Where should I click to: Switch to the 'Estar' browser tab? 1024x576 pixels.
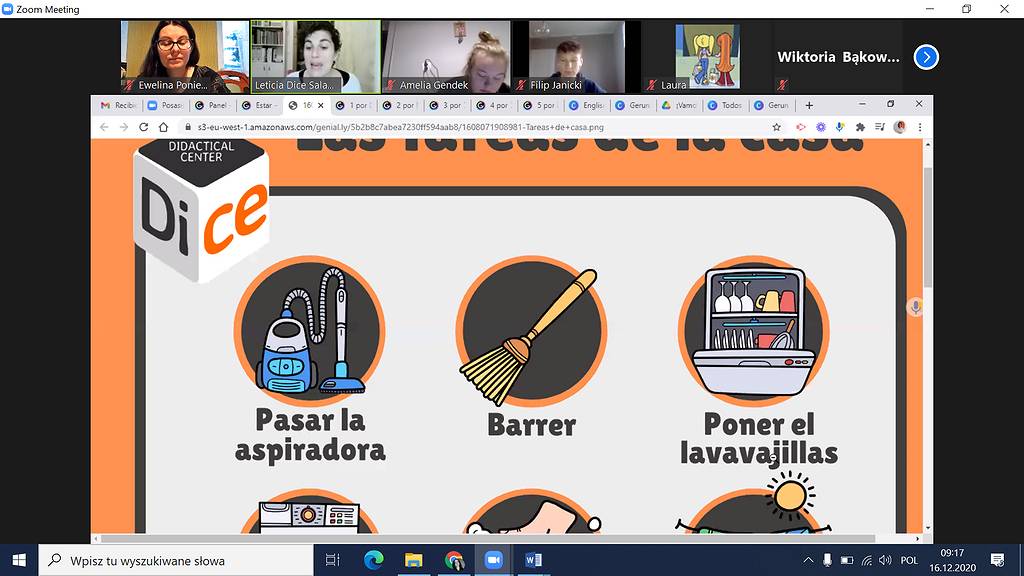[259, 105]
